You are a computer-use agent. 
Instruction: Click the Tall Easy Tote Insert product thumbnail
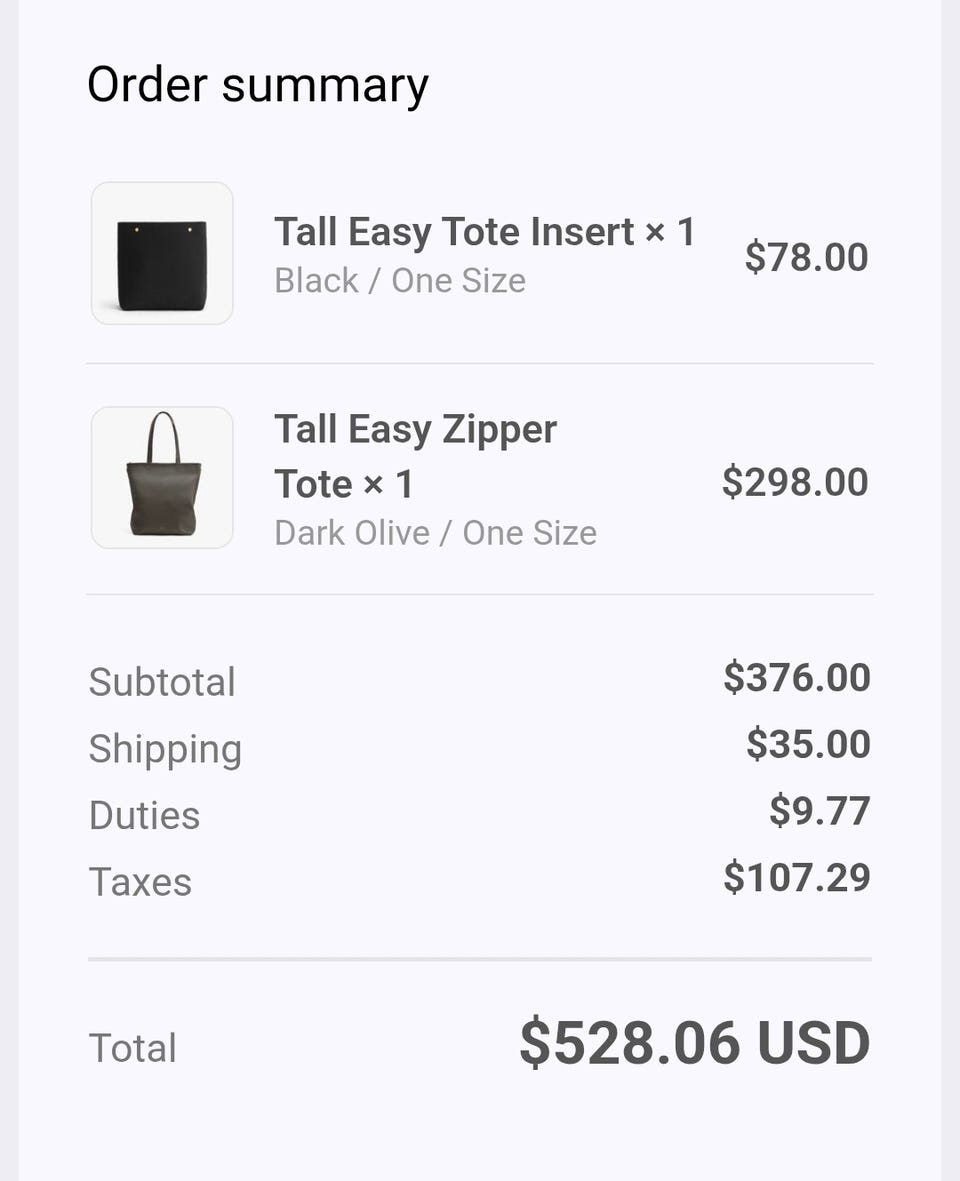click(x=162, y=253)
